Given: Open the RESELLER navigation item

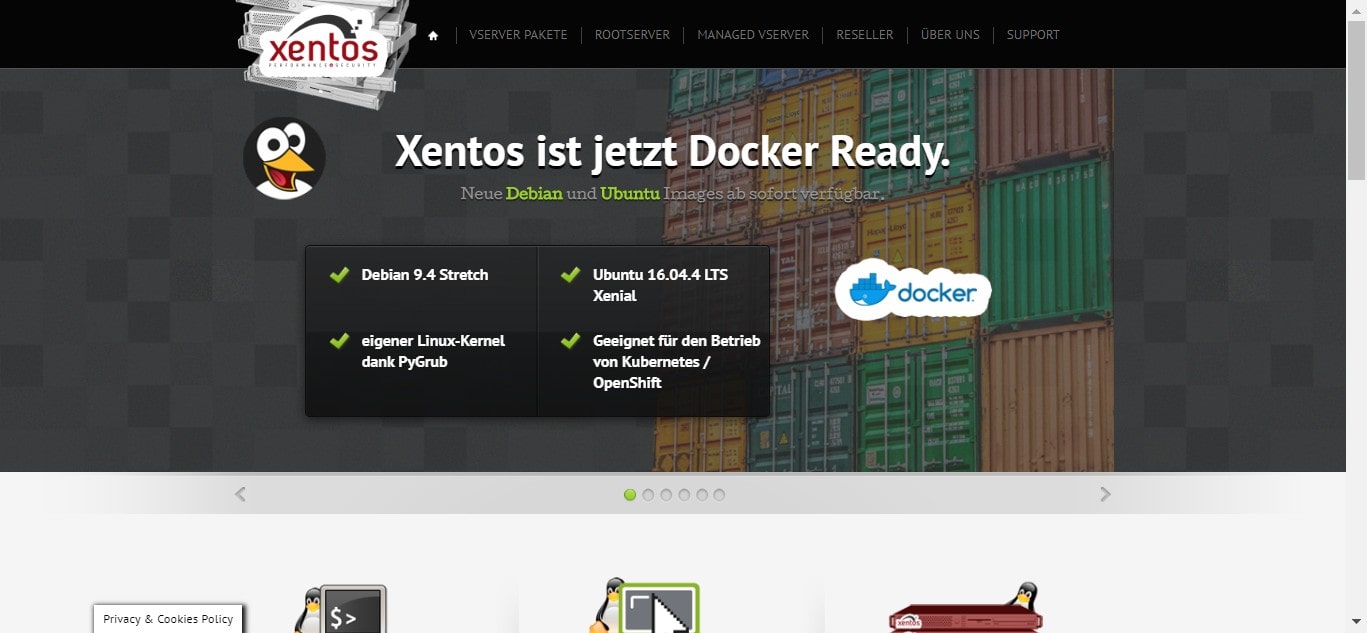Looking at the screenshot, I should (865, 35).
